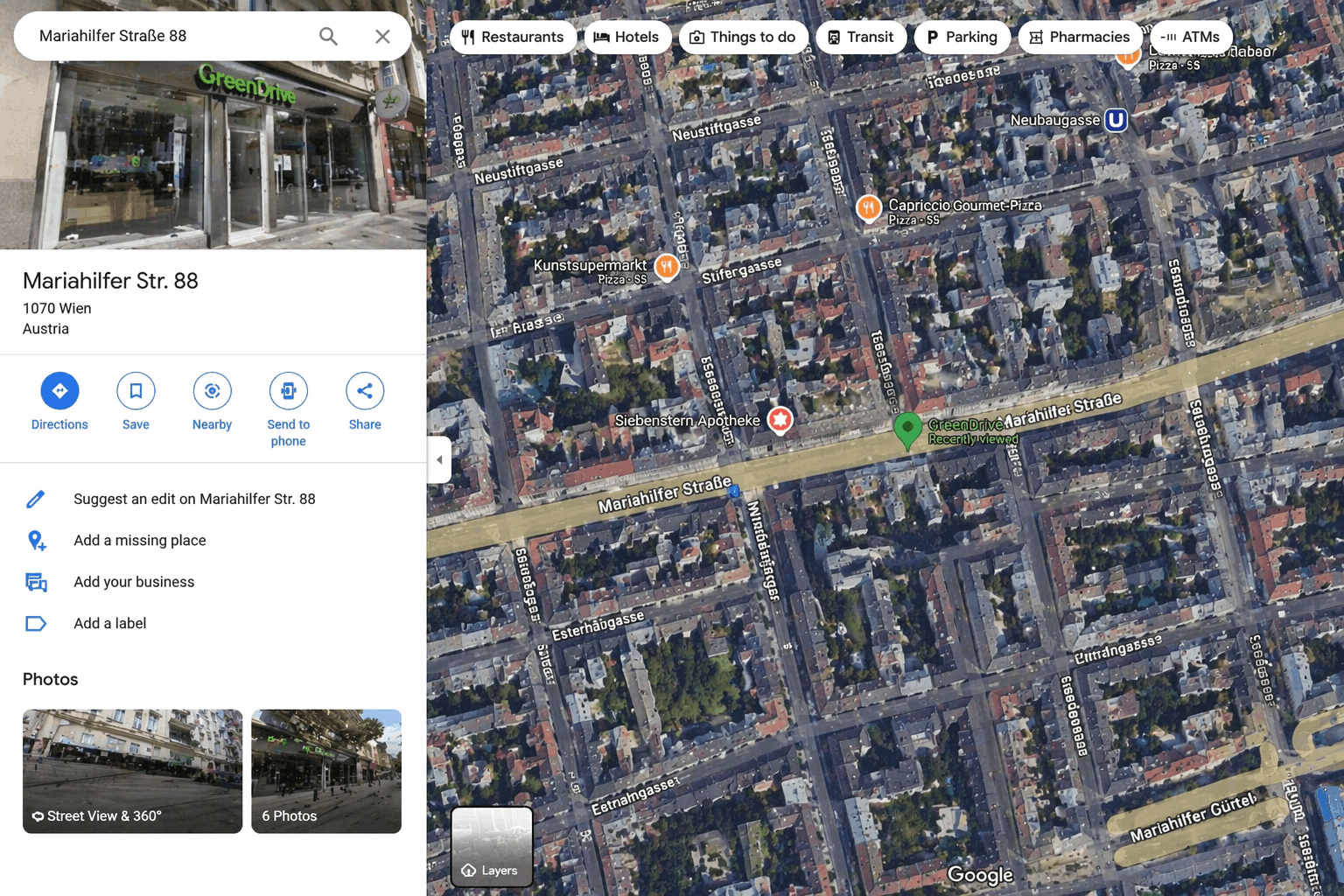Share Mariahilfer Str. 88

(x=365, y=390)
